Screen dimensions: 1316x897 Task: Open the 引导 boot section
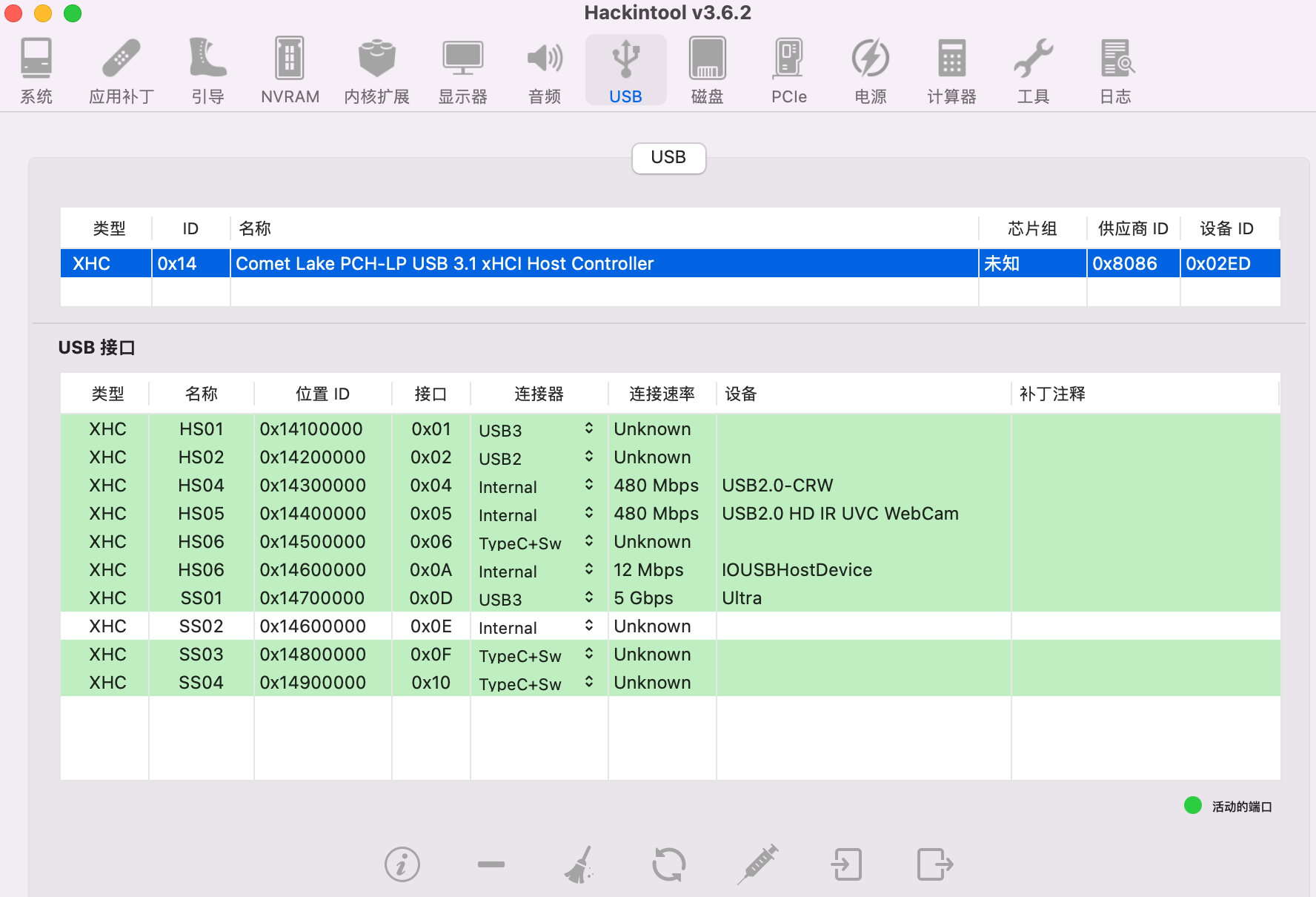(207, 70)
